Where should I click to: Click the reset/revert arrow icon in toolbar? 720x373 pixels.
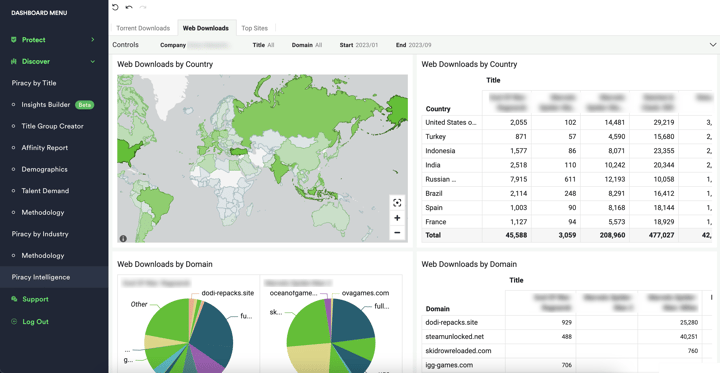pyautogui.click(x=115, y=7)
